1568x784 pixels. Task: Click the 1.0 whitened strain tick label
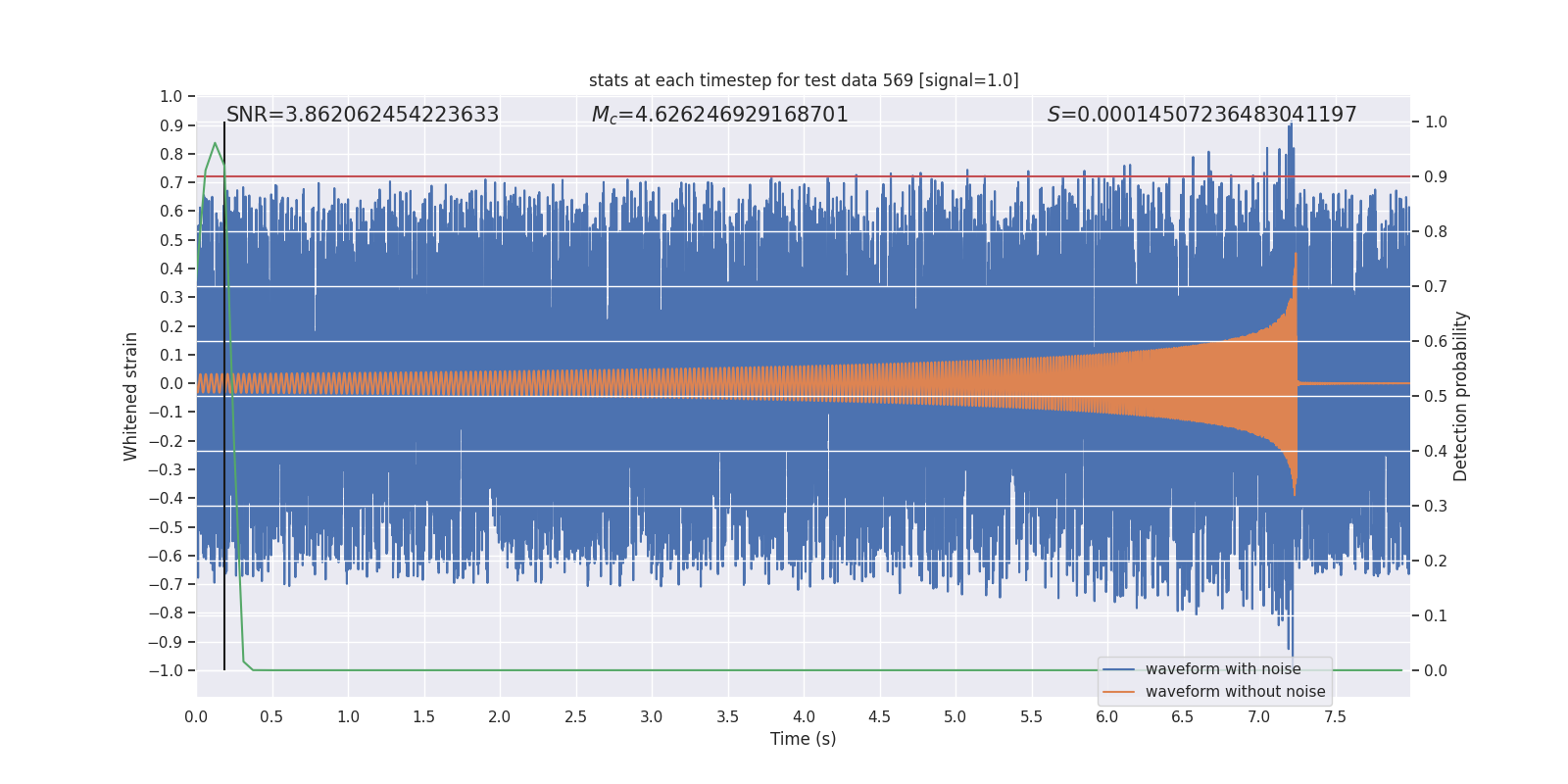pos(171,96)
